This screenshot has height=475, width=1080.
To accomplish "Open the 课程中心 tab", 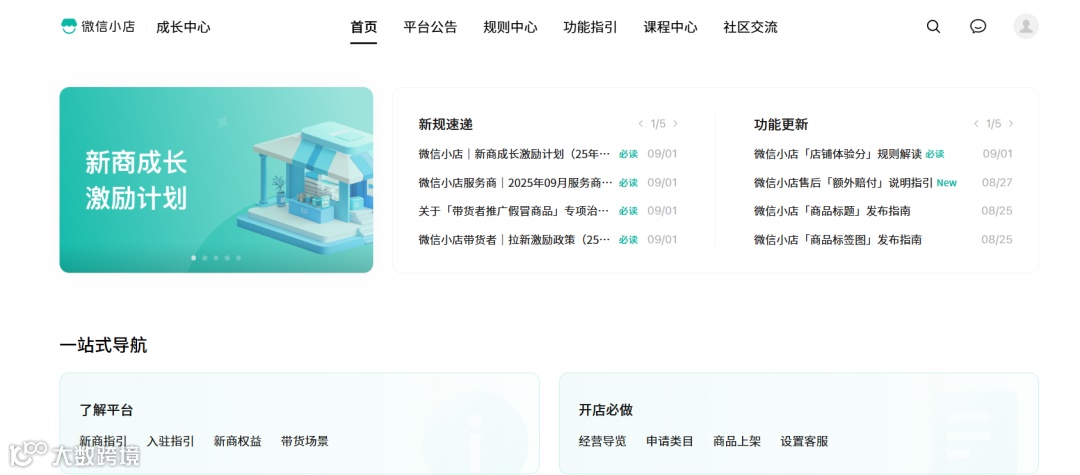I will 670,28.
